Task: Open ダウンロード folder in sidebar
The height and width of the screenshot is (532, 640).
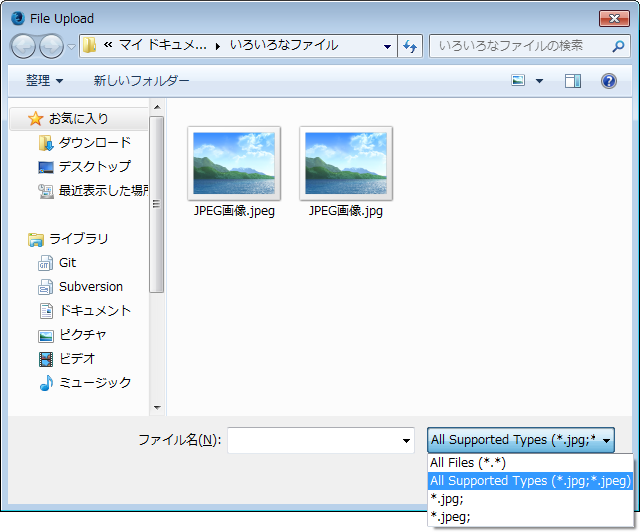Action: [x=95, y=142]
